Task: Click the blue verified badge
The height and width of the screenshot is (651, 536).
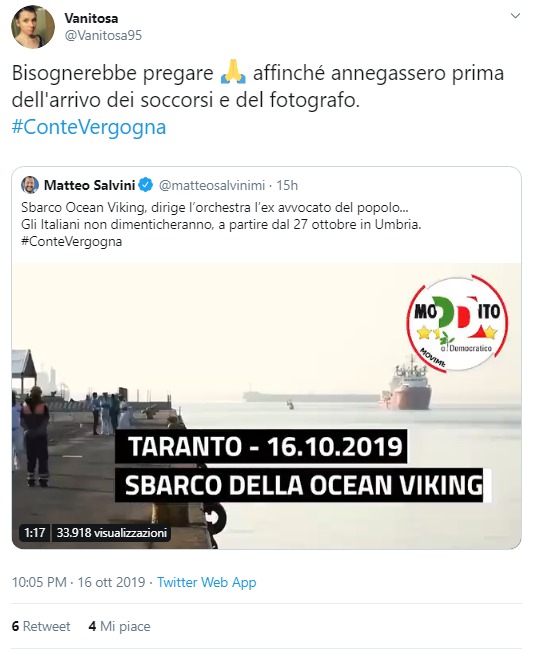Action: (145, 185)
